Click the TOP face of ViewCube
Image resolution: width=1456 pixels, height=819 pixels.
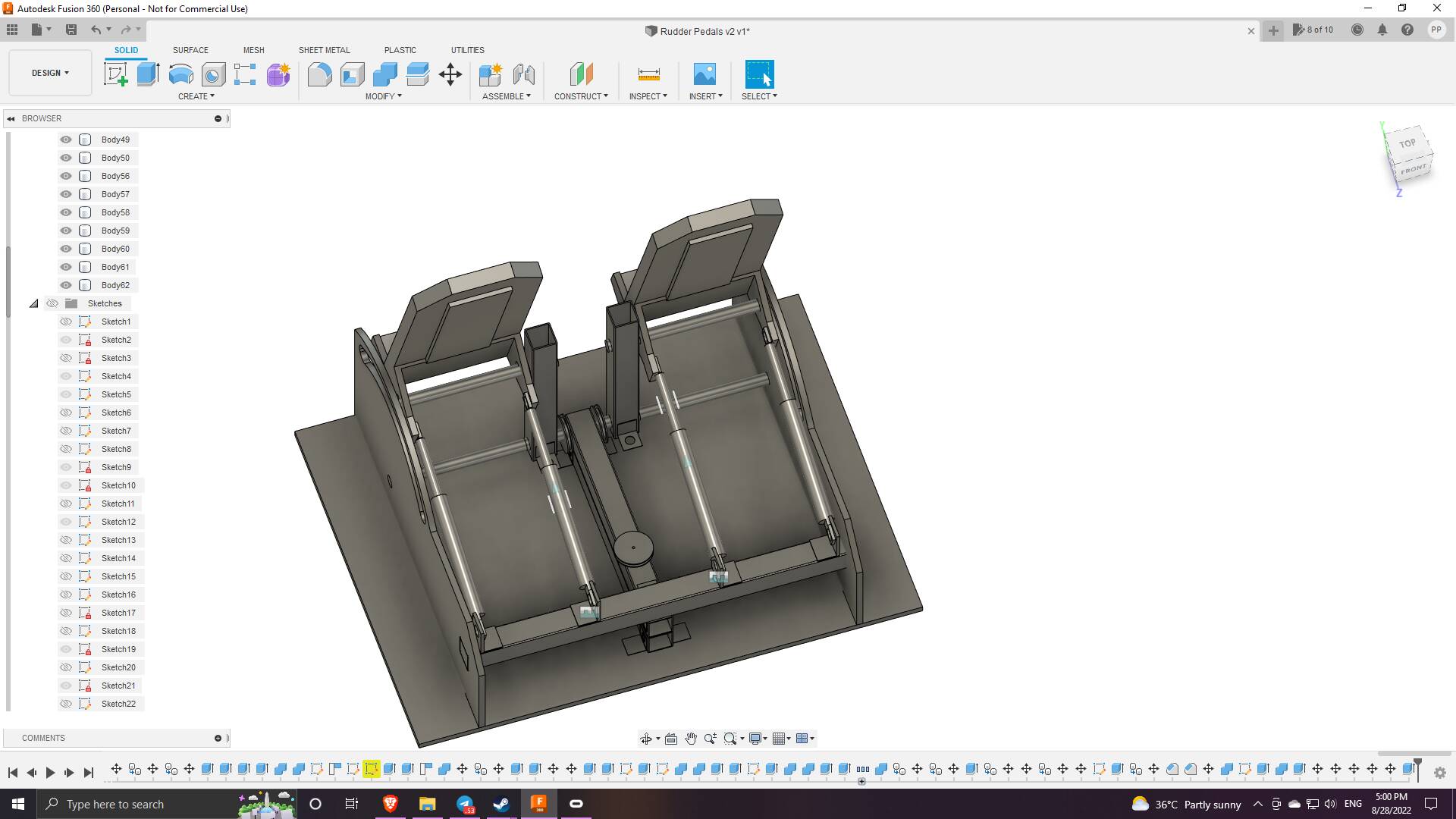point(1407,143)
